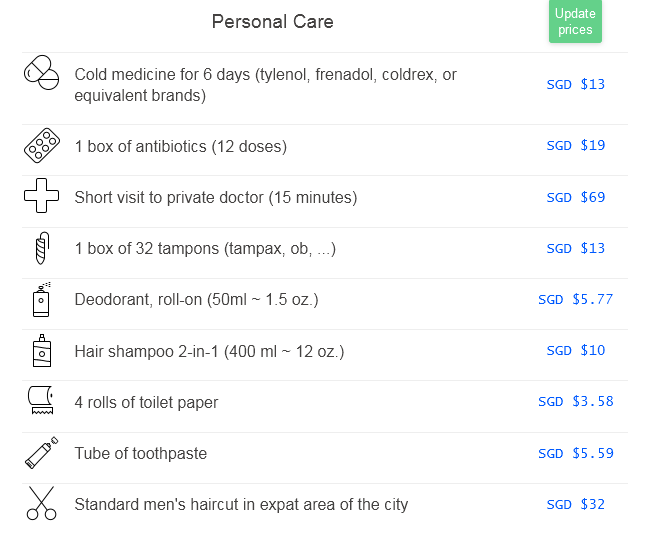Click the toilet paper roll icon
This screenshot has height=541, width=646.
tap(42, 402)
